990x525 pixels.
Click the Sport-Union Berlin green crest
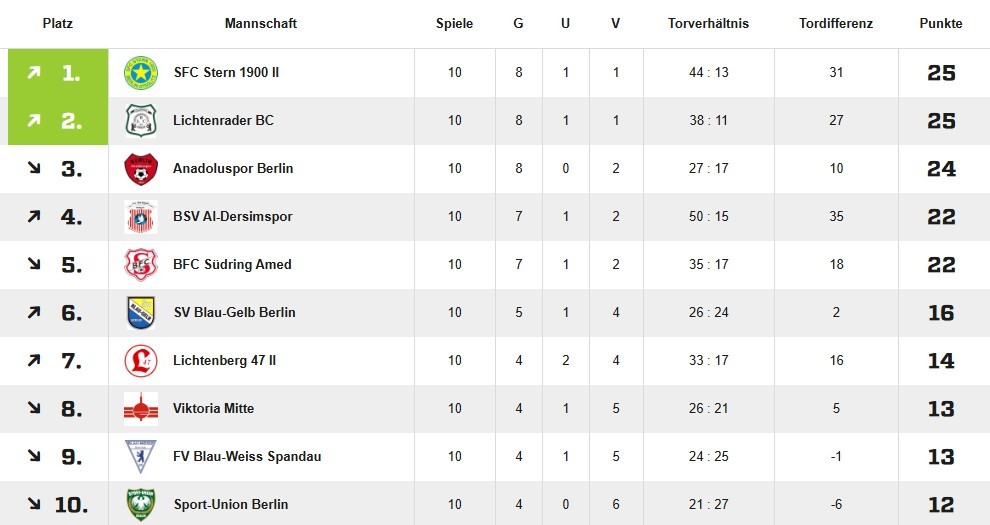coord(140,504)
